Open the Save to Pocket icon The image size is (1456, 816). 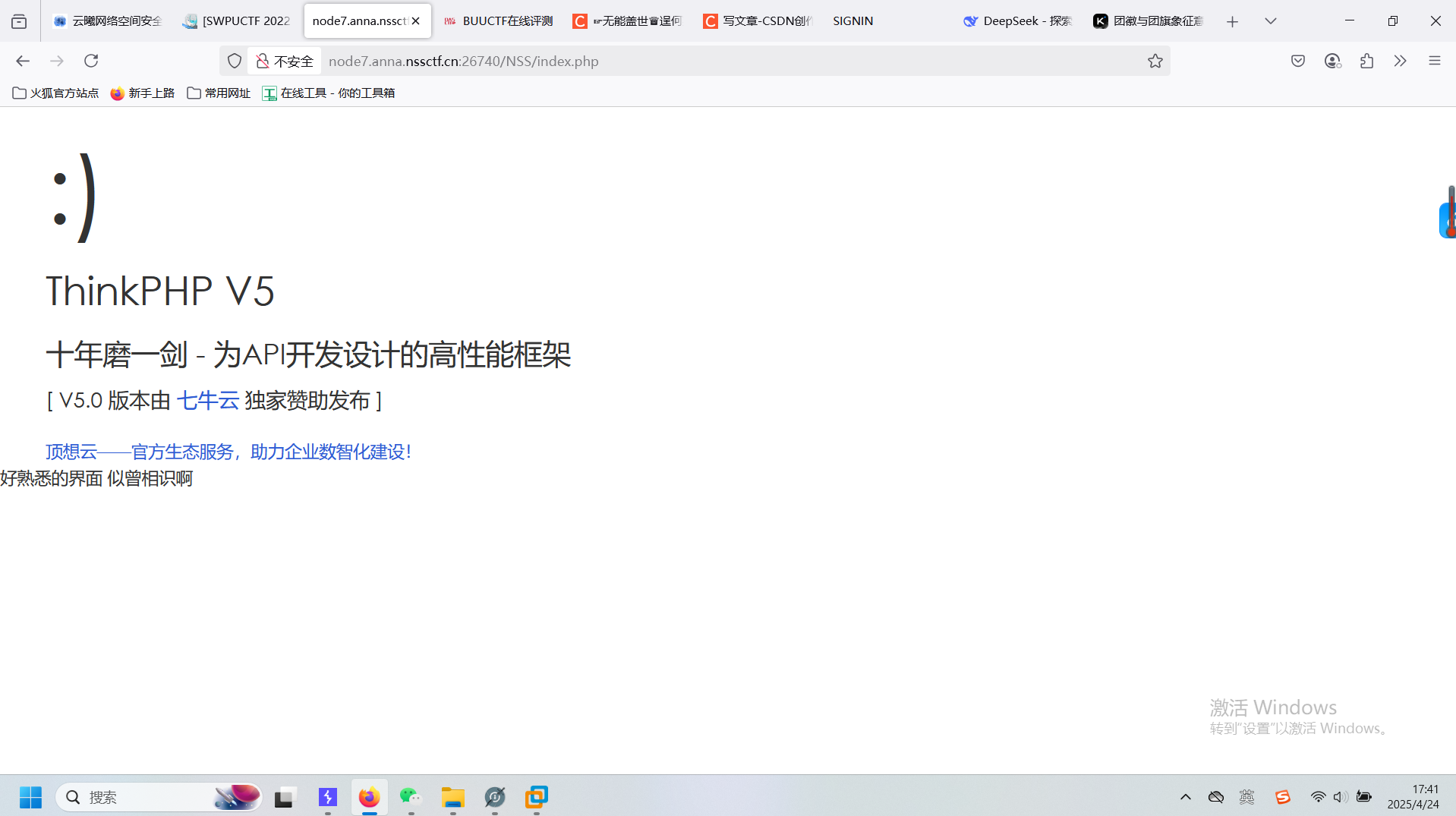click(1298, 61)
